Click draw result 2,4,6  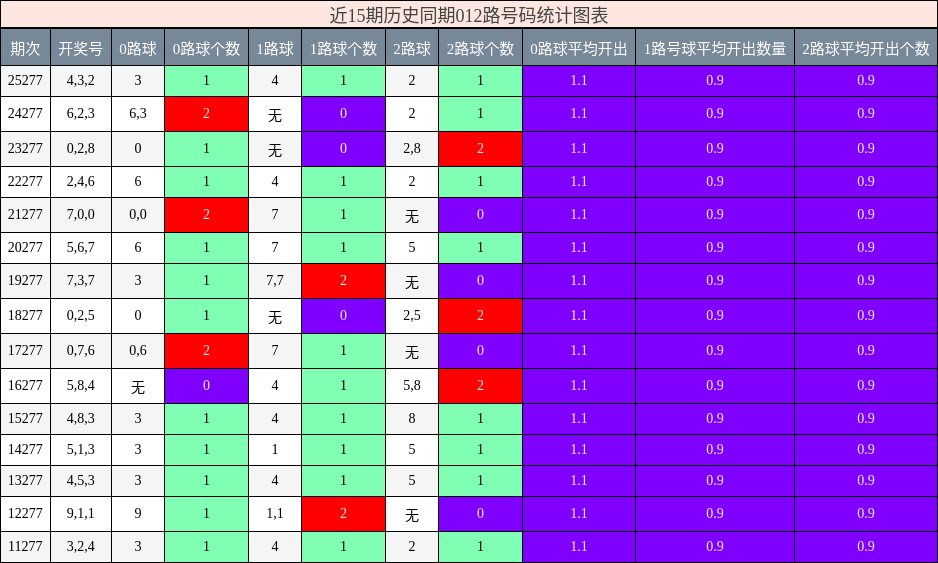coord(81,182)
